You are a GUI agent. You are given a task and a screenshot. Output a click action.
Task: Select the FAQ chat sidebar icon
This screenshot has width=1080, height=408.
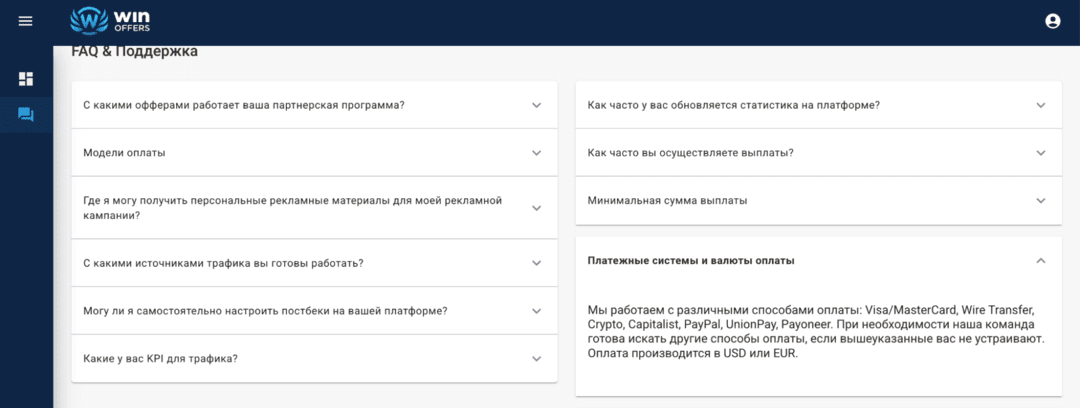(25, 114)
